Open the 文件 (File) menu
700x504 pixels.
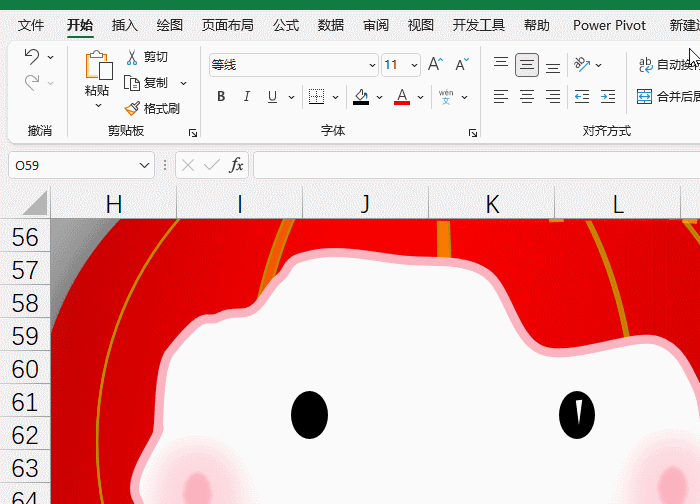coord(31,25)
